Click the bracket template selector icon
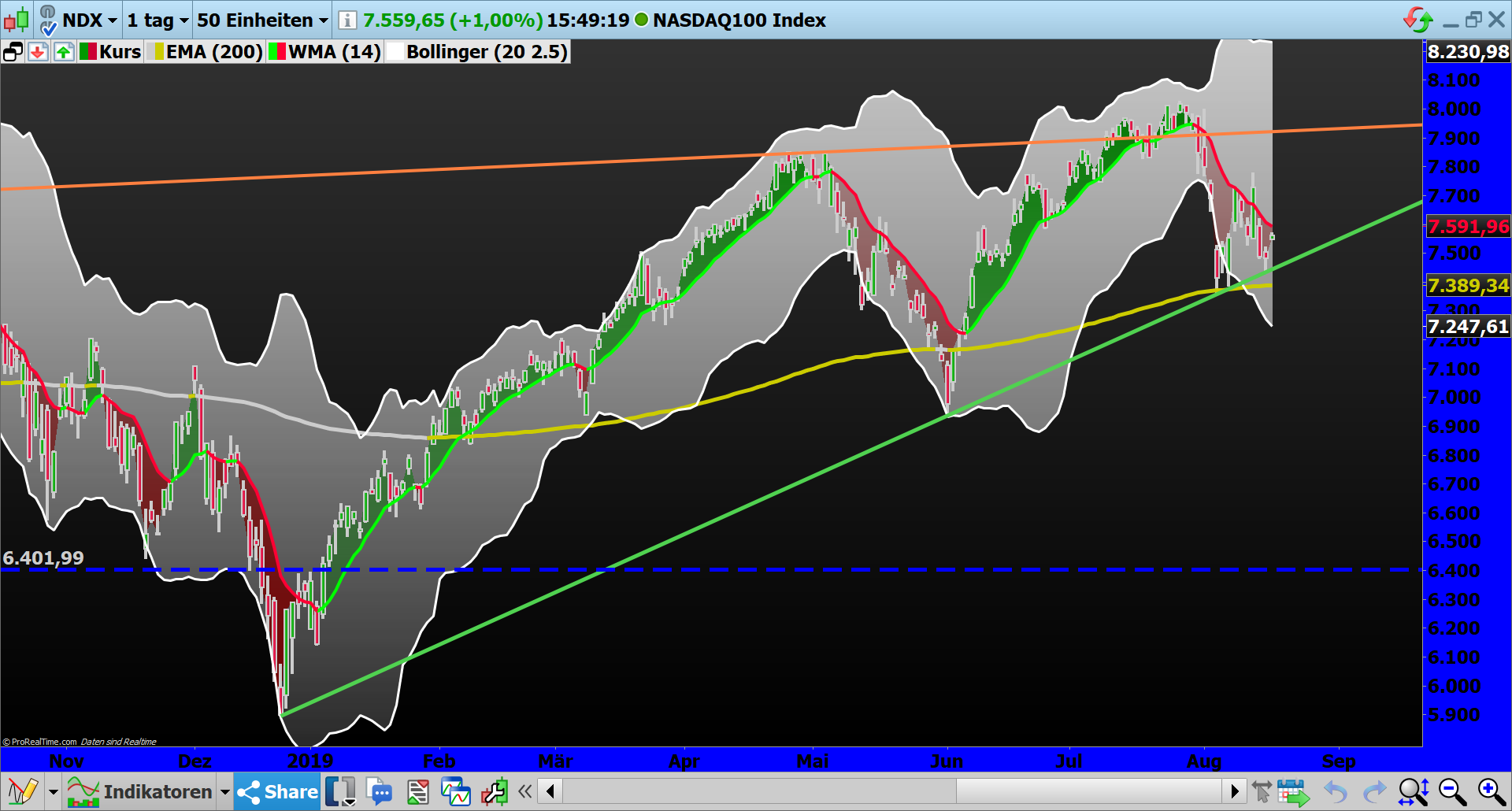 [340, 791]
